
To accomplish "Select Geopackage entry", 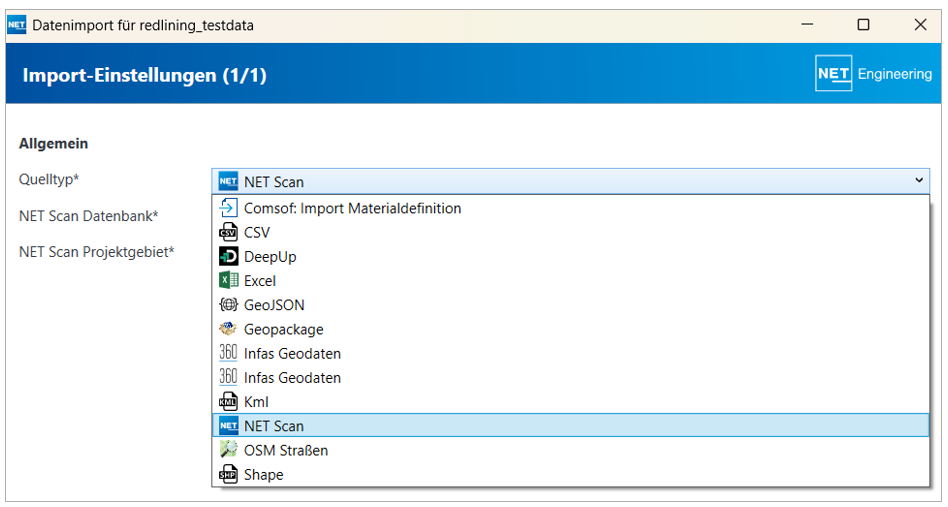I will pyautogui.click(x=570, y=329).
